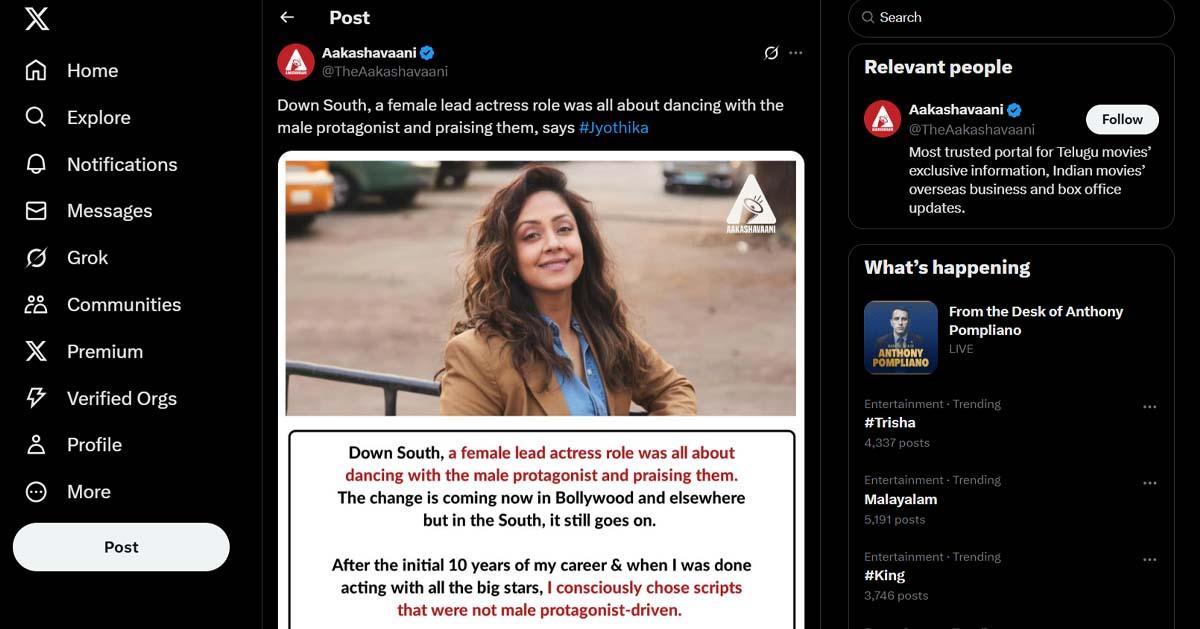Click the X logo icon
Screen dimensions: 1200x629
click(36, 18)
